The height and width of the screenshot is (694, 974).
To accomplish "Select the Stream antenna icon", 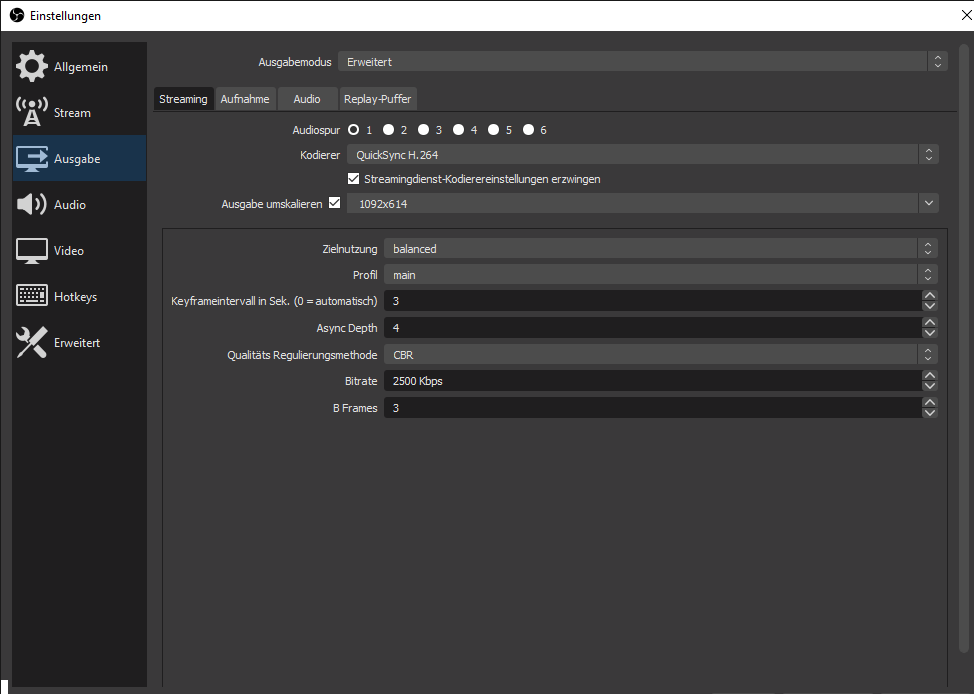I will click(32, 113).
